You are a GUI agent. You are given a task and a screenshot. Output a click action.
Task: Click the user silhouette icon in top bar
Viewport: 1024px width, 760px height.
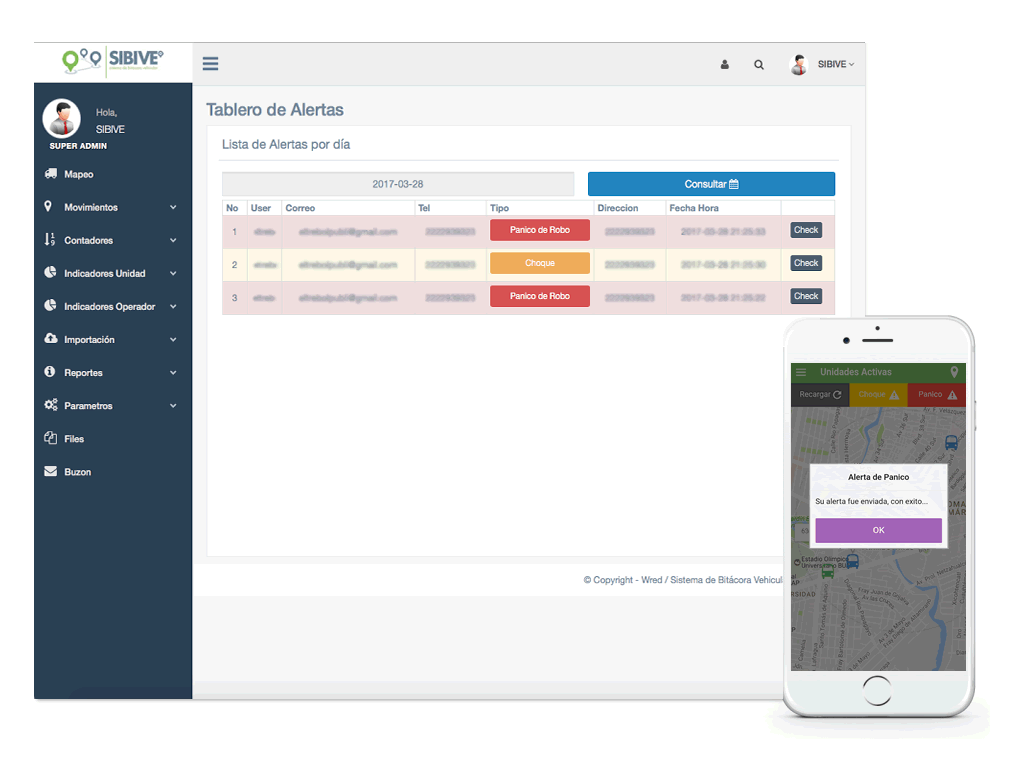click(724, 63)
